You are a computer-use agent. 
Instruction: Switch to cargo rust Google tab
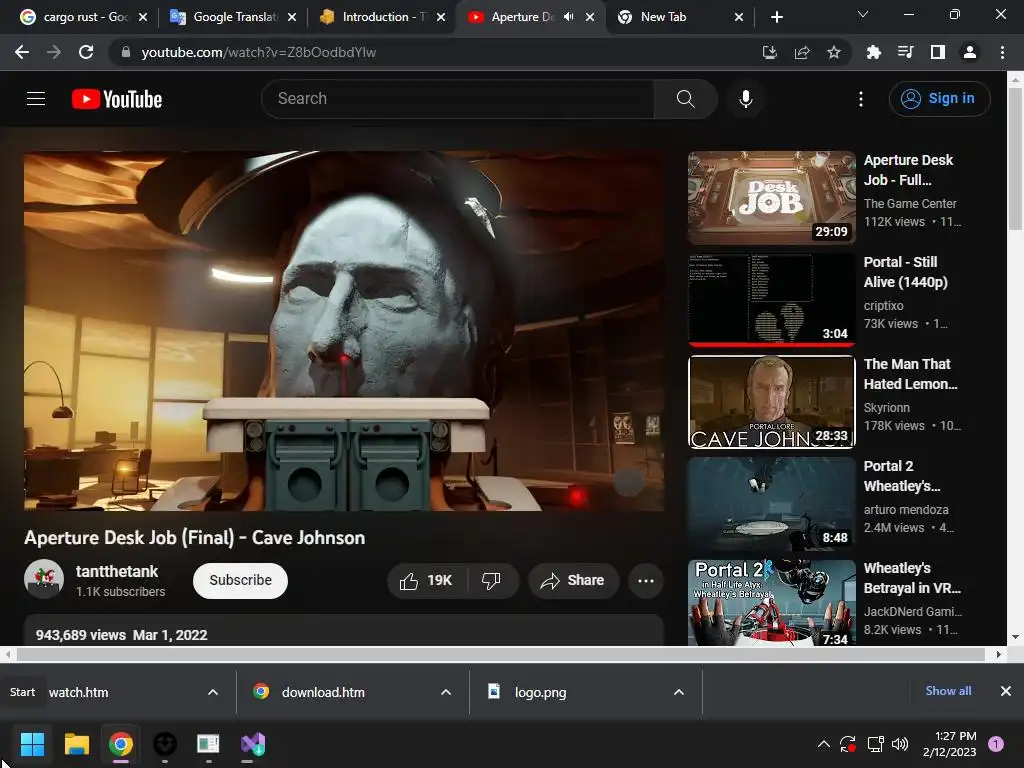(x=84, y=17)
